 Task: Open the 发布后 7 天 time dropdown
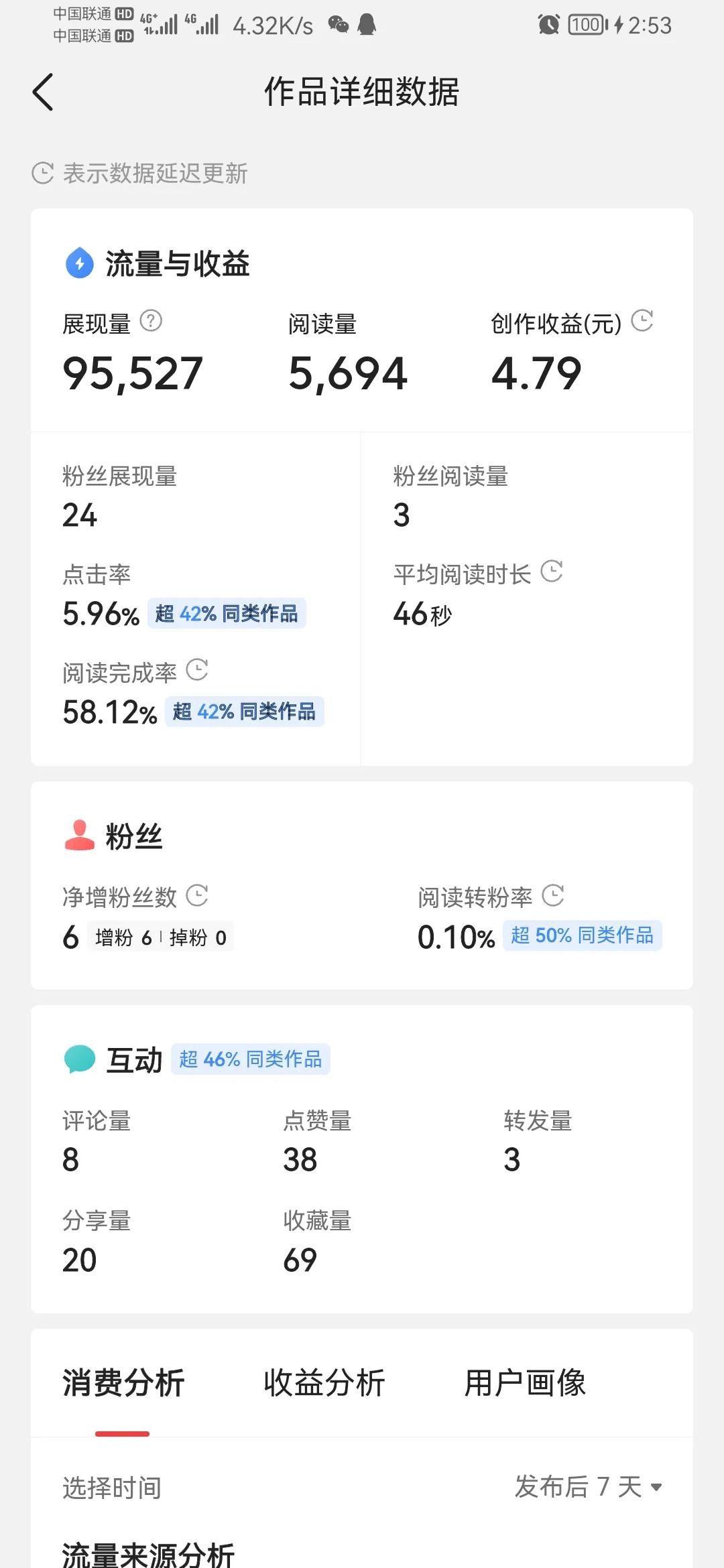[588, 1487]
